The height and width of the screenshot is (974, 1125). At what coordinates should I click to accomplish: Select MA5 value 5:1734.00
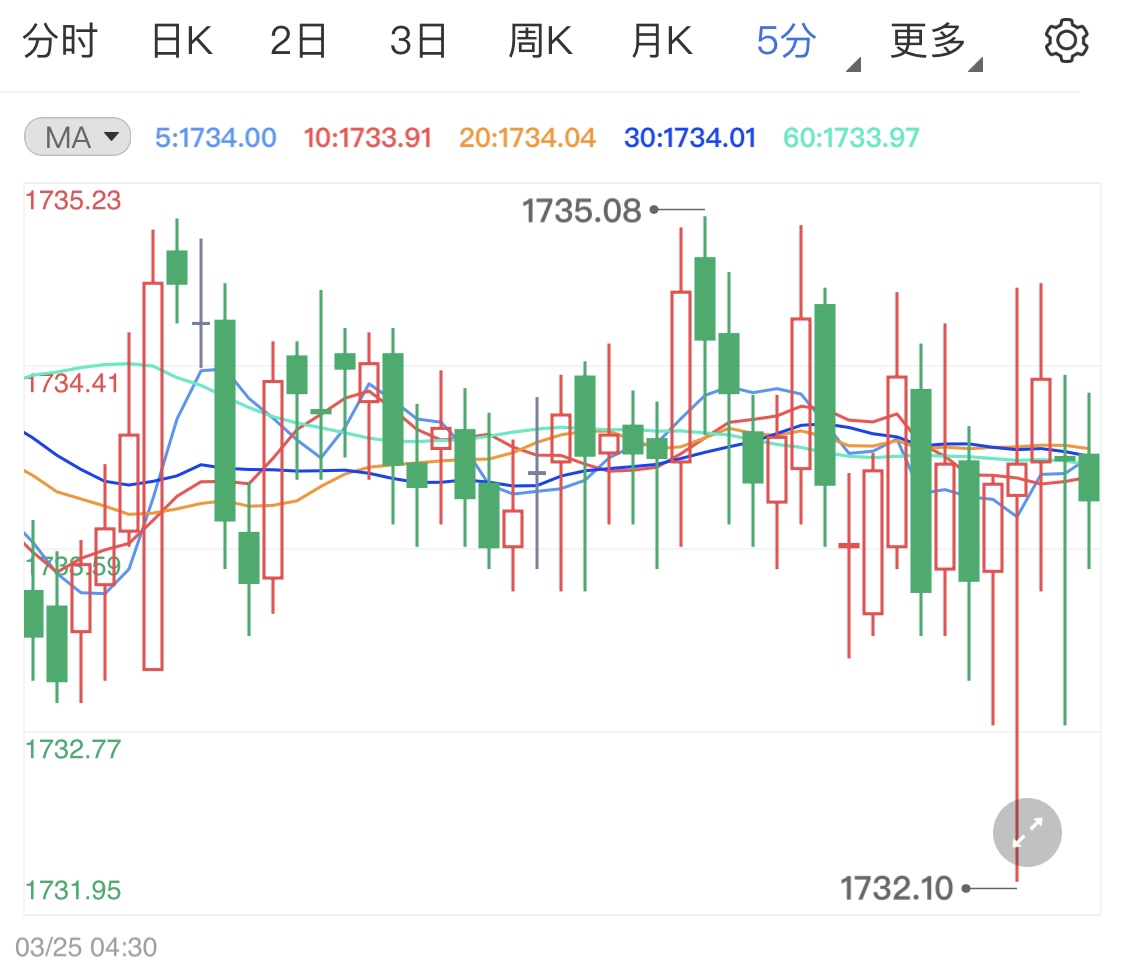coord(215,138)
